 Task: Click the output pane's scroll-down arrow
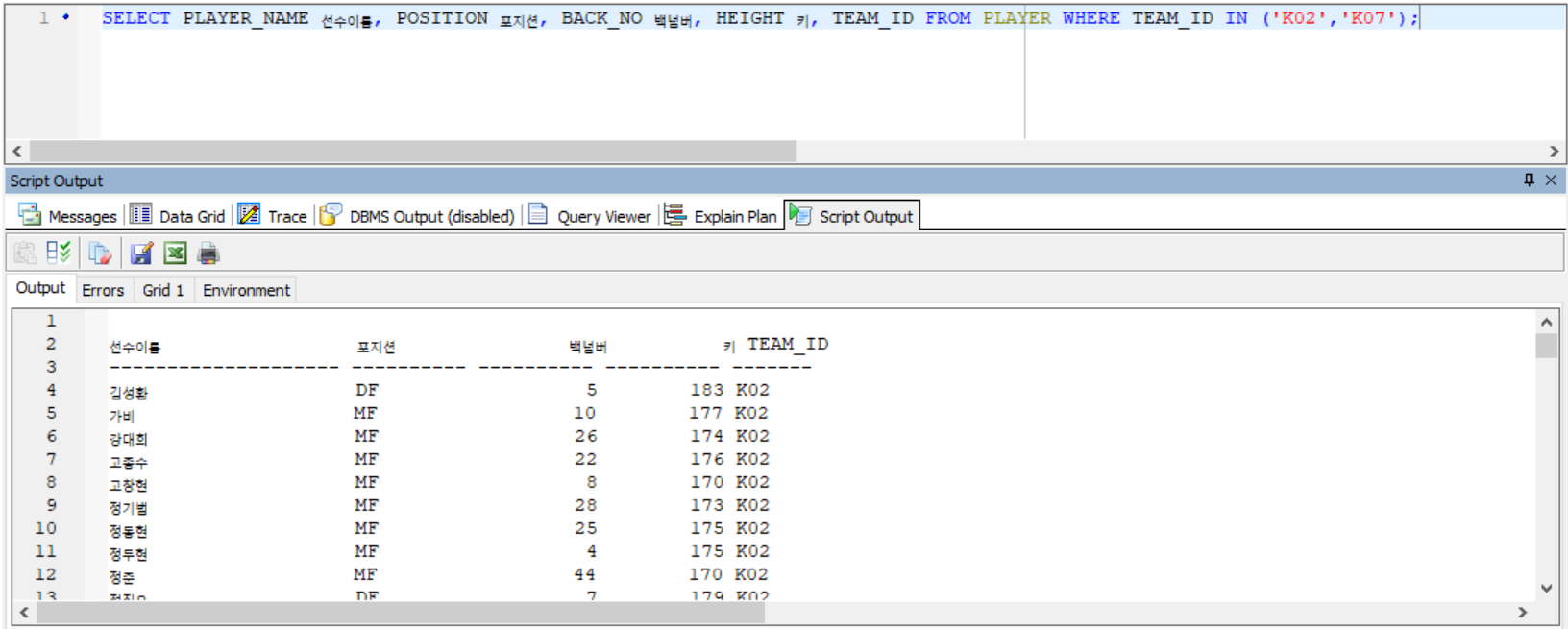click(x=1546, y=589)
